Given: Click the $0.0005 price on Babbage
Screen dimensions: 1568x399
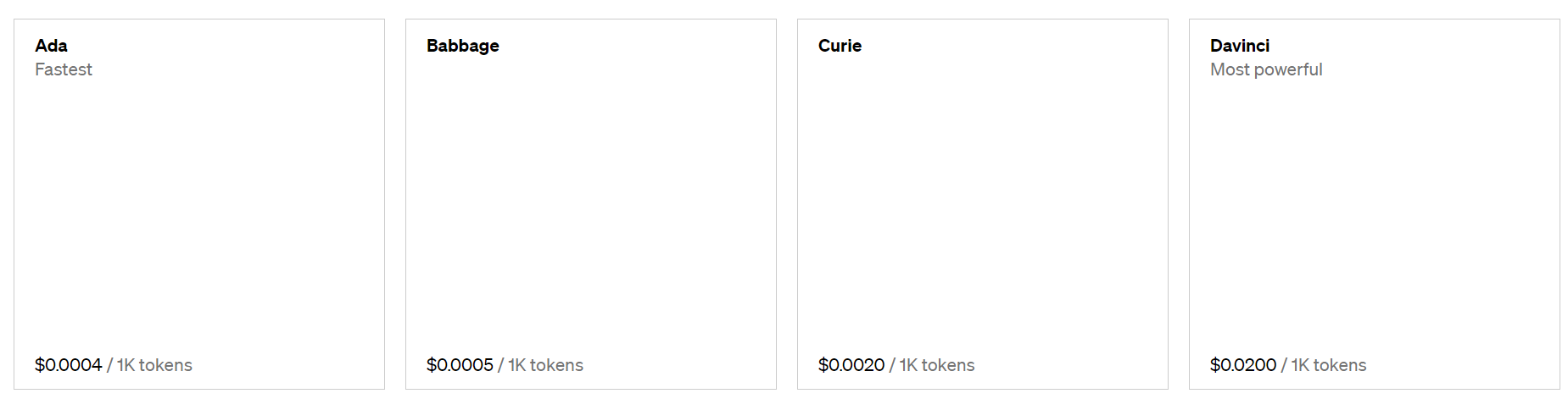Looking at the screenshot, I should click(x=460, y=365).
